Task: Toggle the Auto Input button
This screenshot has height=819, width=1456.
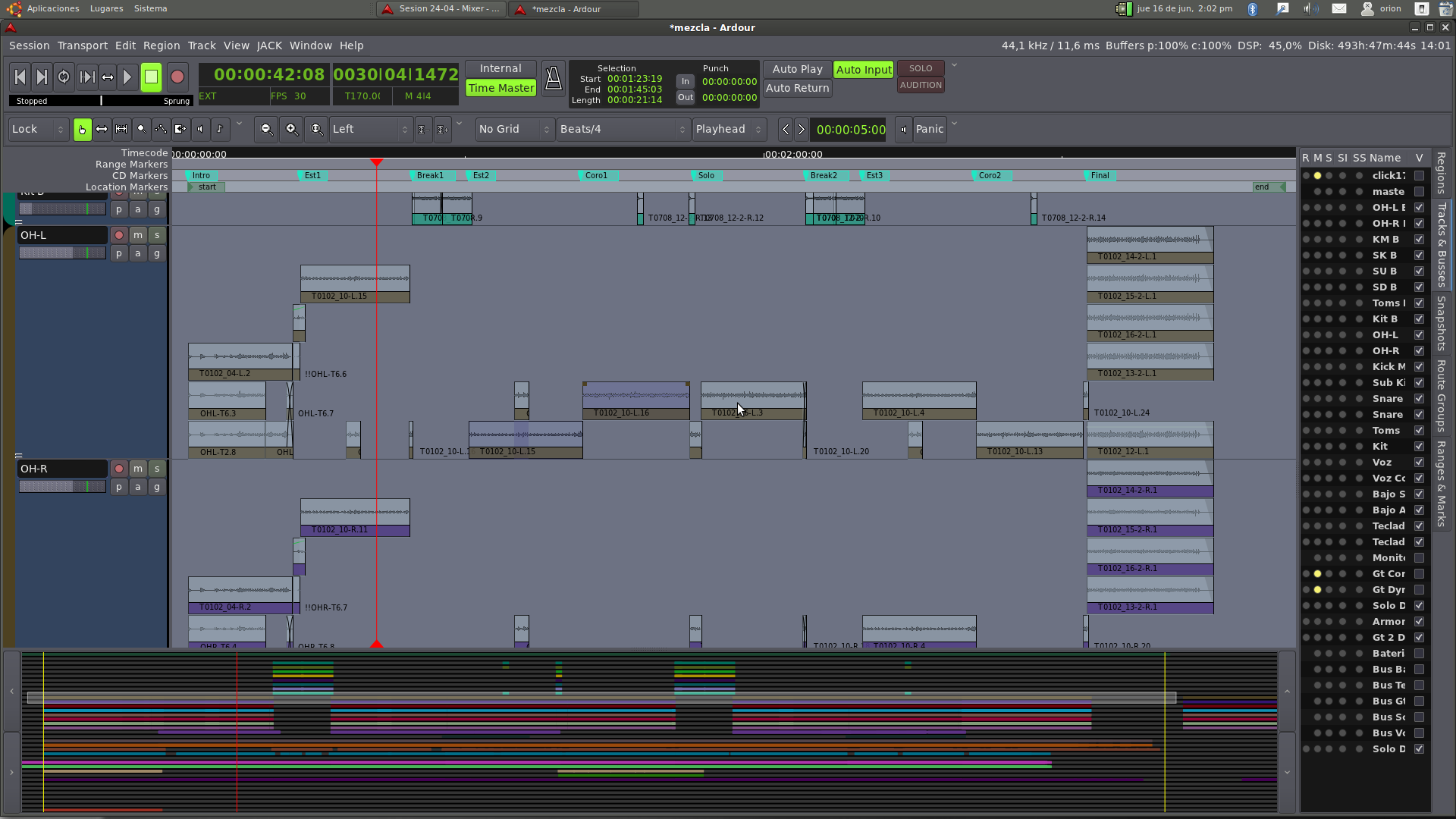Action: pos(863,70)
